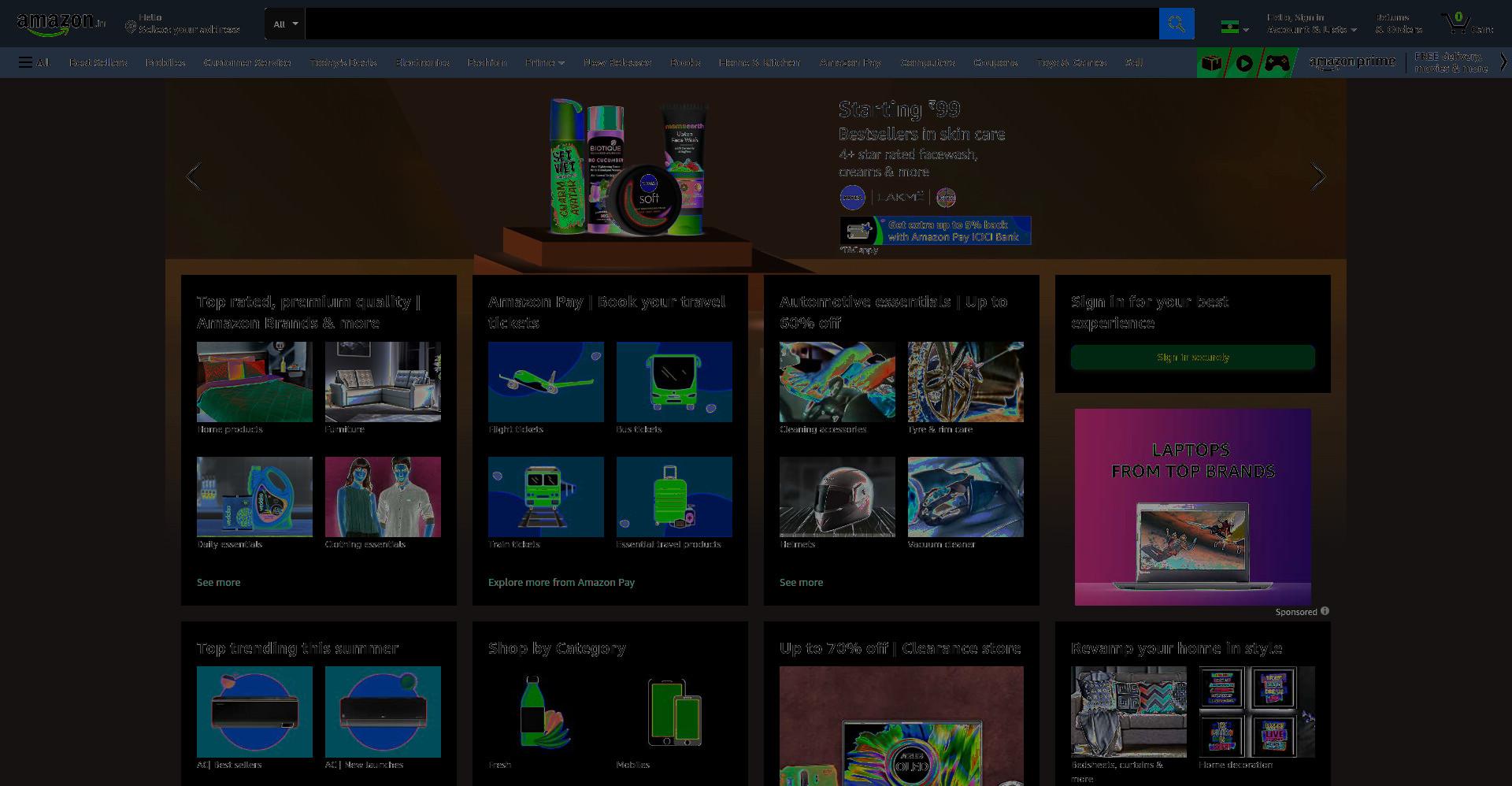This screenshot has width=1512, height=786.
Task: Click the amazon prime logo
Action: coord(1352,62)
